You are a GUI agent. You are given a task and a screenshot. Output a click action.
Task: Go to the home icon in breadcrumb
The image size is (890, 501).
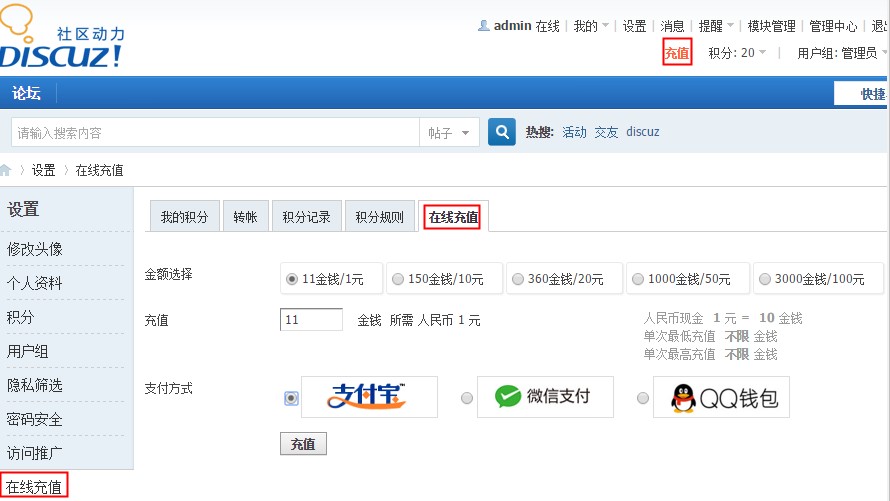coord(6,170)
